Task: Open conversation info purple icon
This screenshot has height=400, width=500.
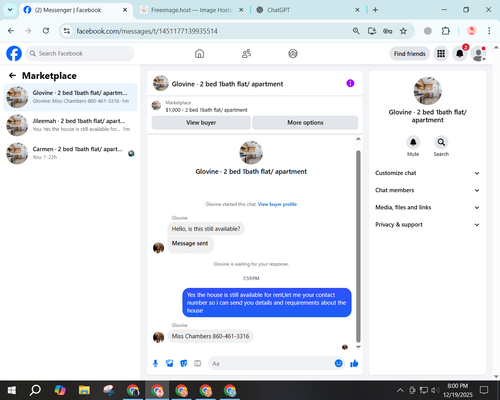Action: click(x=350, y=83)
